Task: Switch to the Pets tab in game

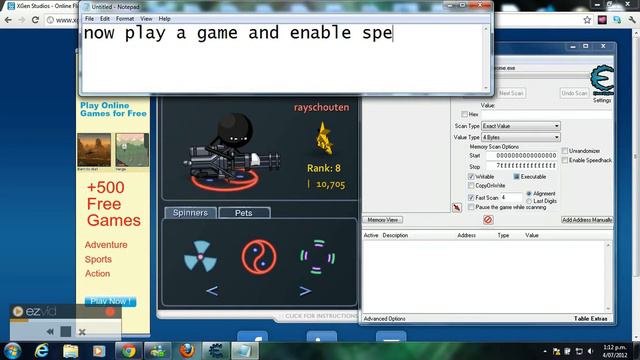Action: click(x=244, y=213)
